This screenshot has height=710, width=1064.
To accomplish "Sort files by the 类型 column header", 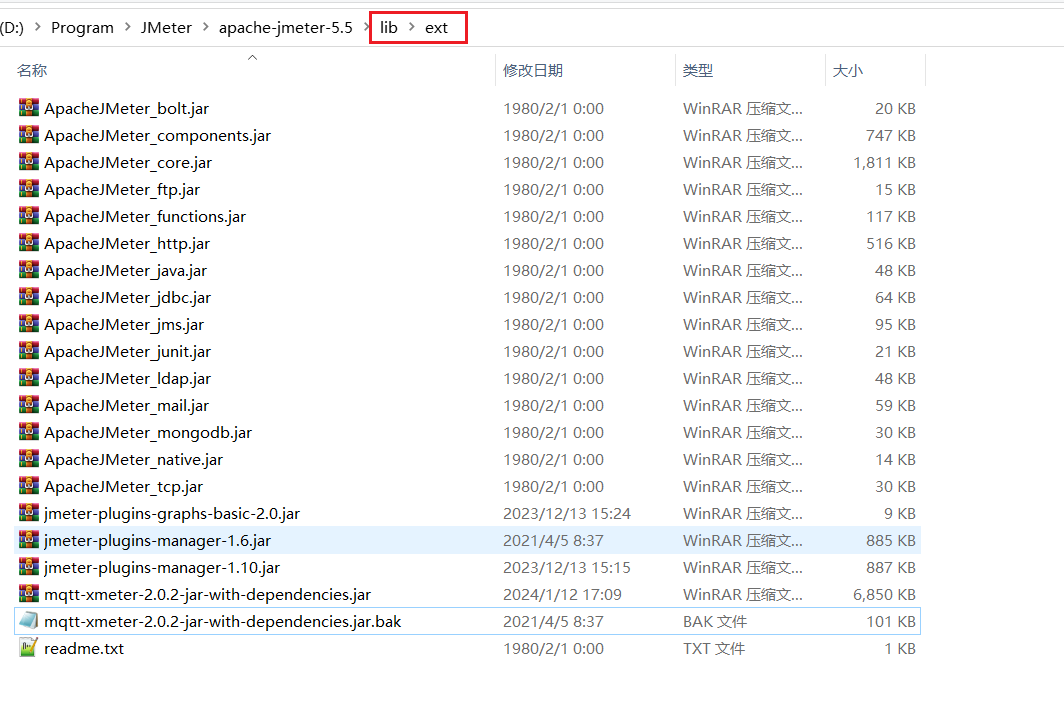I will [698, 71].
